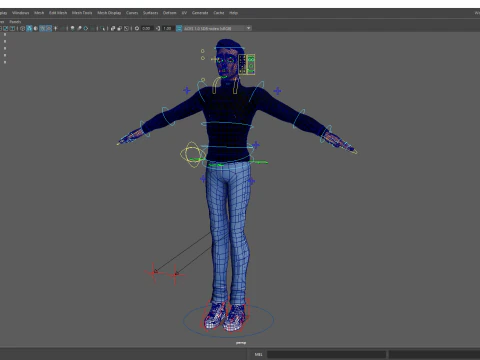Open the Edit Mesh menu

[58, 13]
